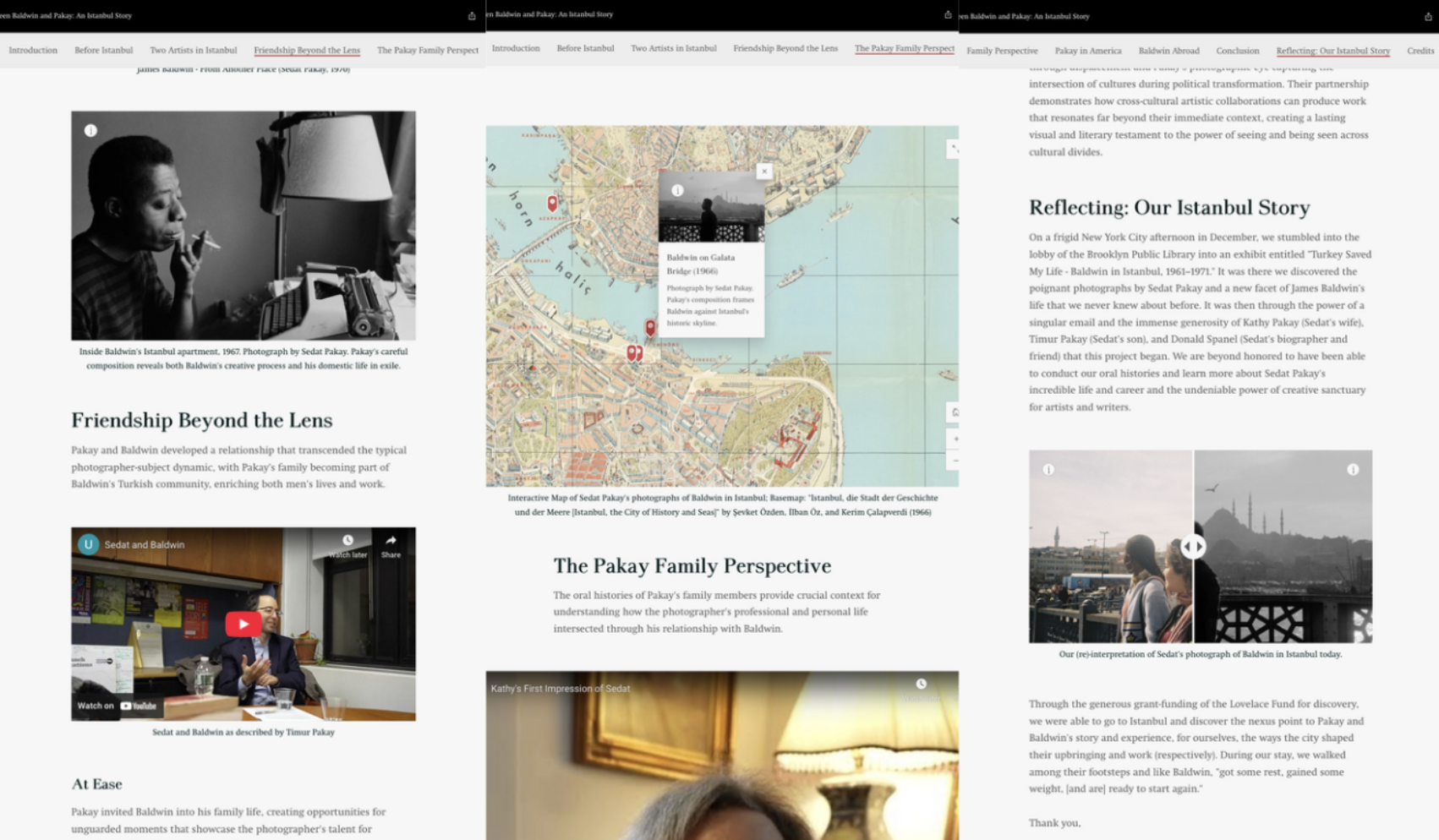Screen dimensions: 1439x840
Task: Open Two Artists in Istanbul in middle panel
Action: [x=674, y=48]
